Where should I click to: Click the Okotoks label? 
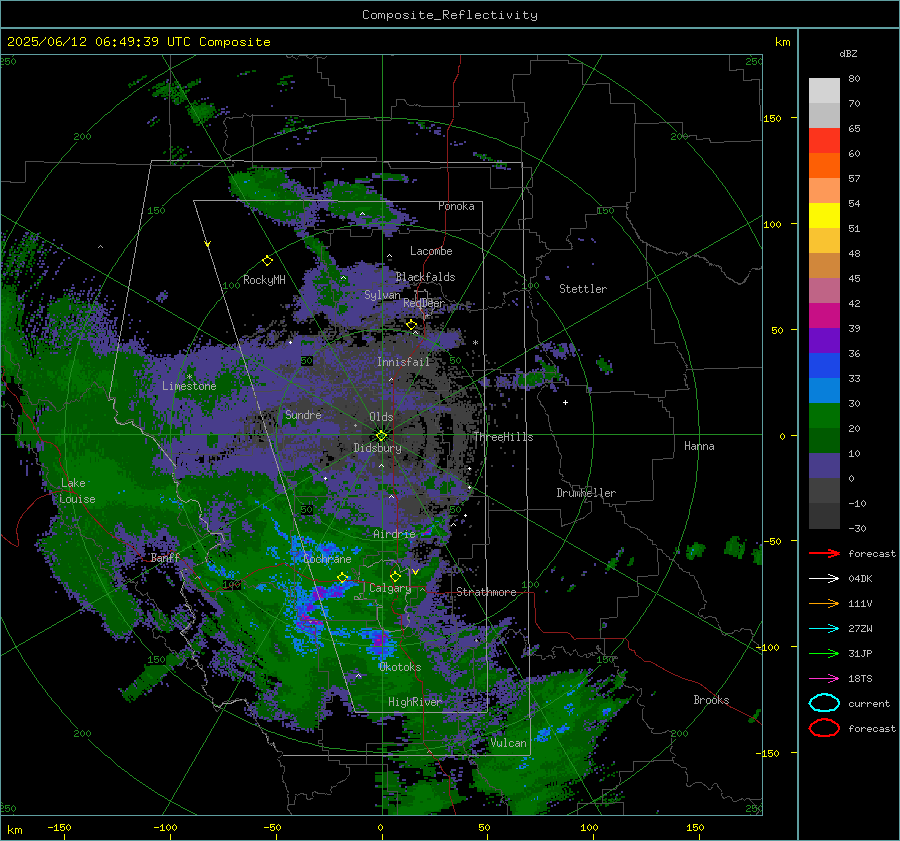point(400,667)
